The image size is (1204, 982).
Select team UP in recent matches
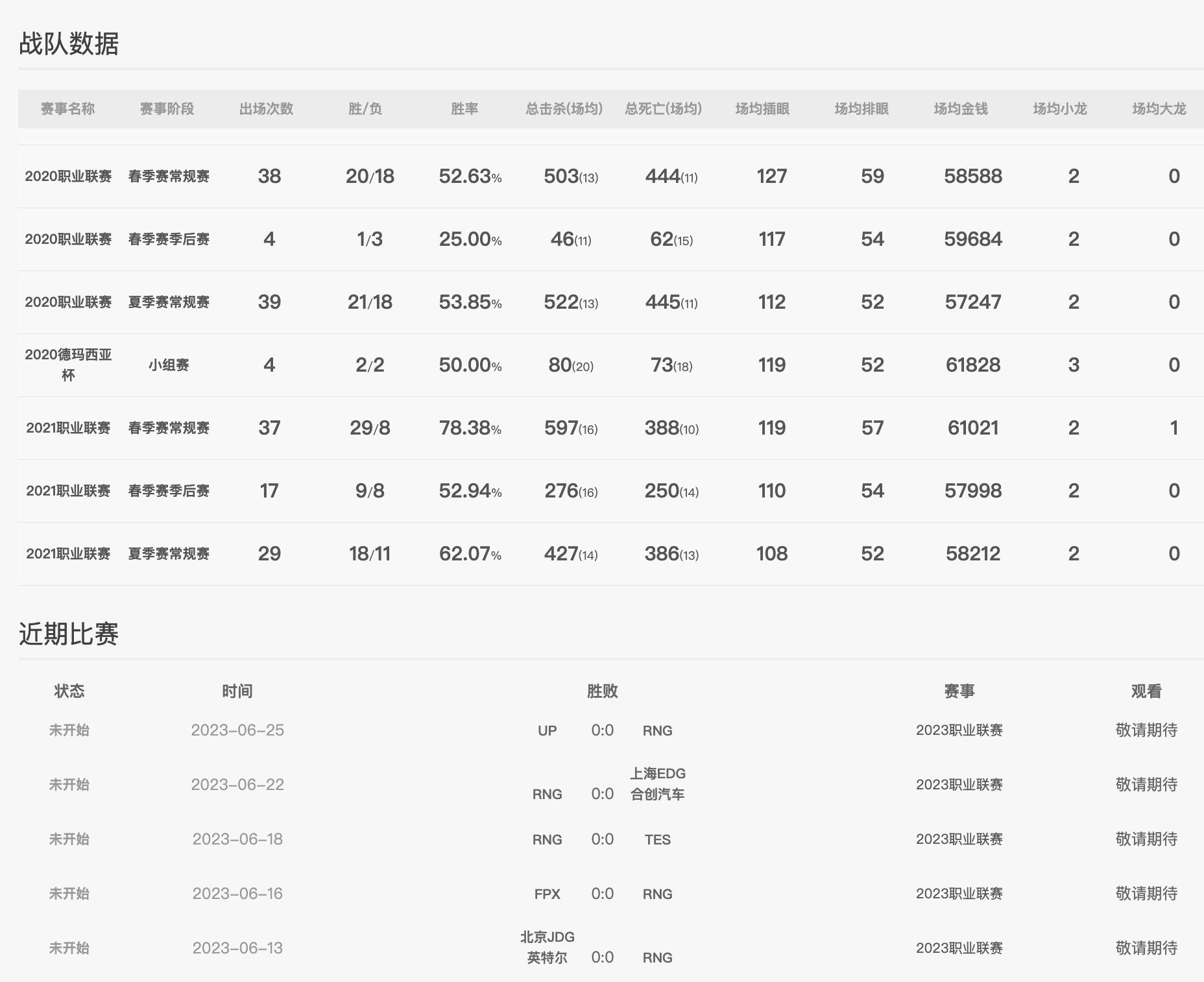pyautogui.click(x=548, y=730)
